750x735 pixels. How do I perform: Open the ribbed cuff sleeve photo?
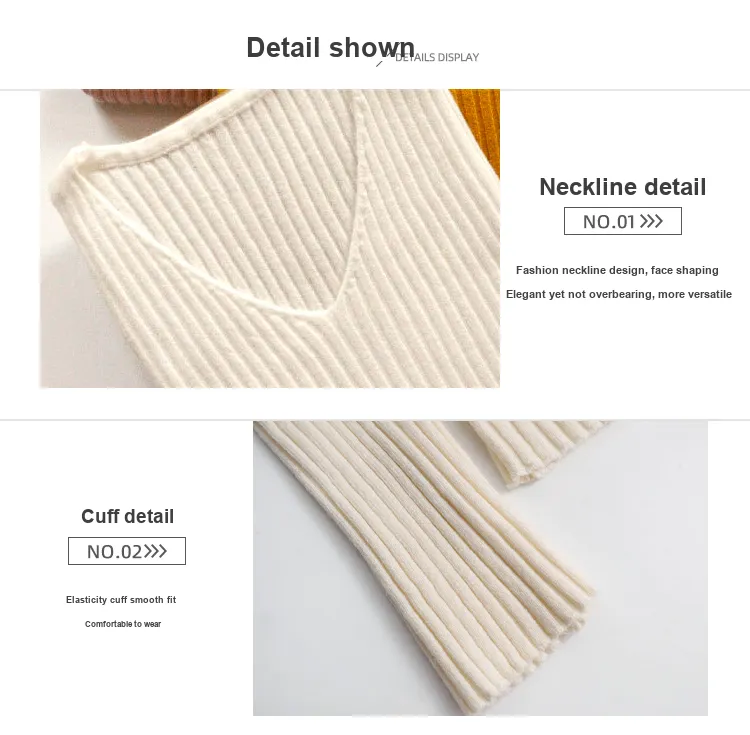[x=480, y=568]
